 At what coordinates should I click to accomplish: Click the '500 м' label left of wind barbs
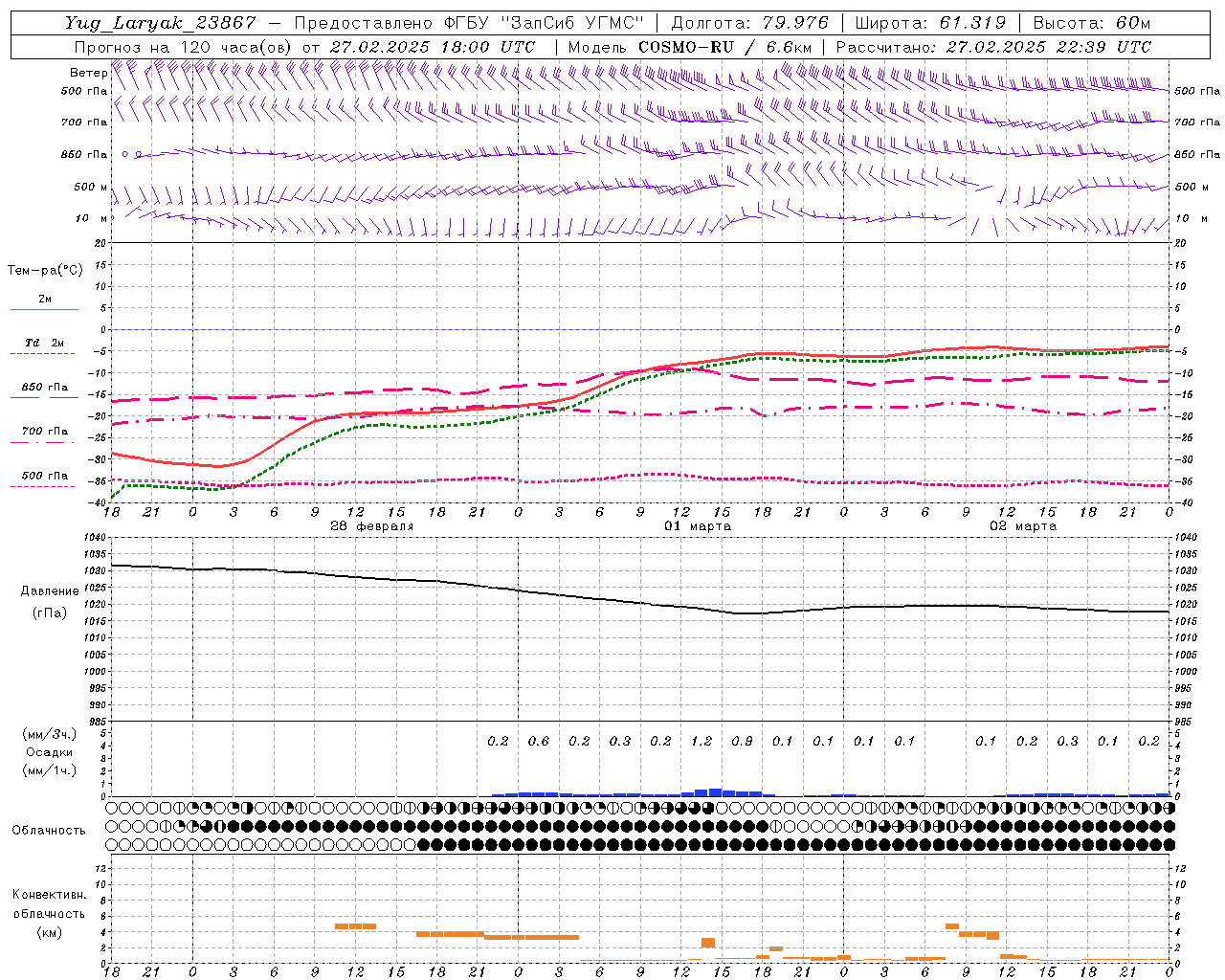91,187
